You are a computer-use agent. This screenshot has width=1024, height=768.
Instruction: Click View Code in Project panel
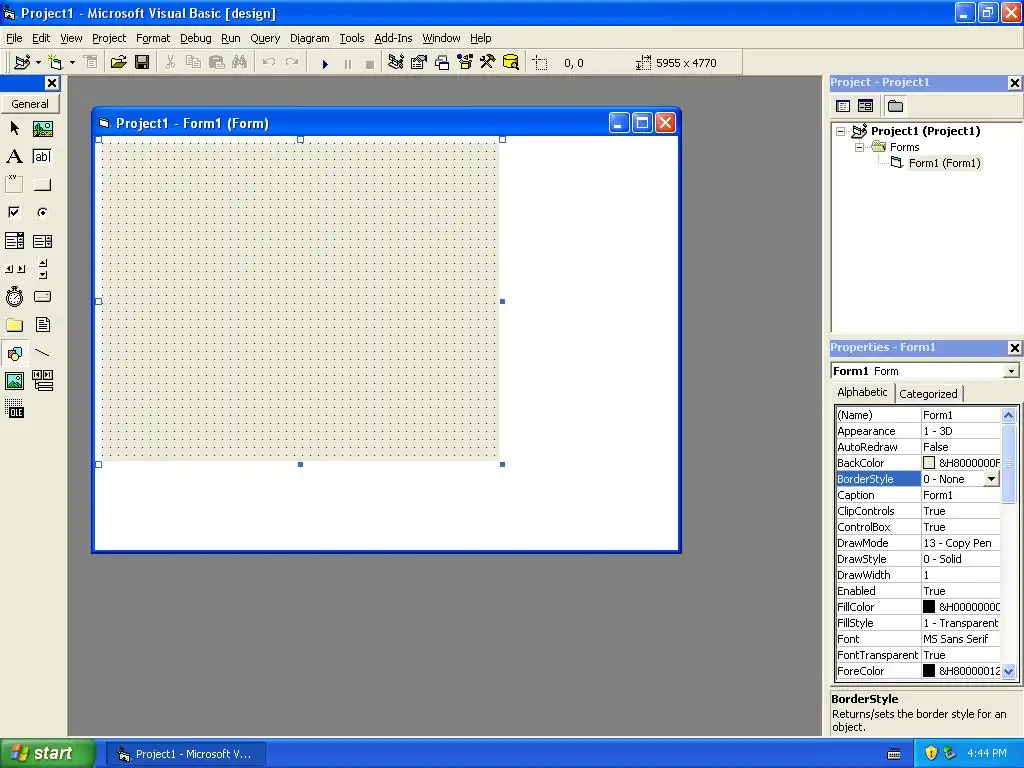coord(843,106)
